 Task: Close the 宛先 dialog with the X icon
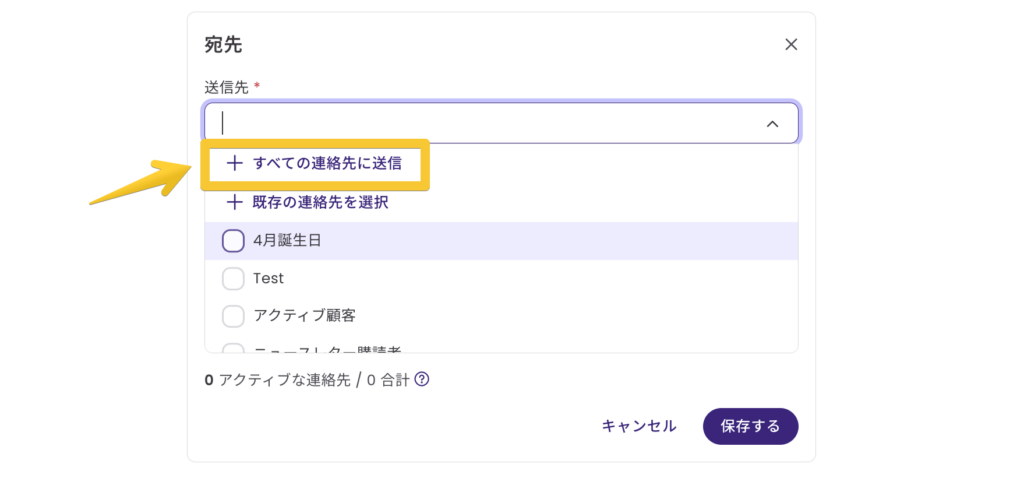[791, 44]
